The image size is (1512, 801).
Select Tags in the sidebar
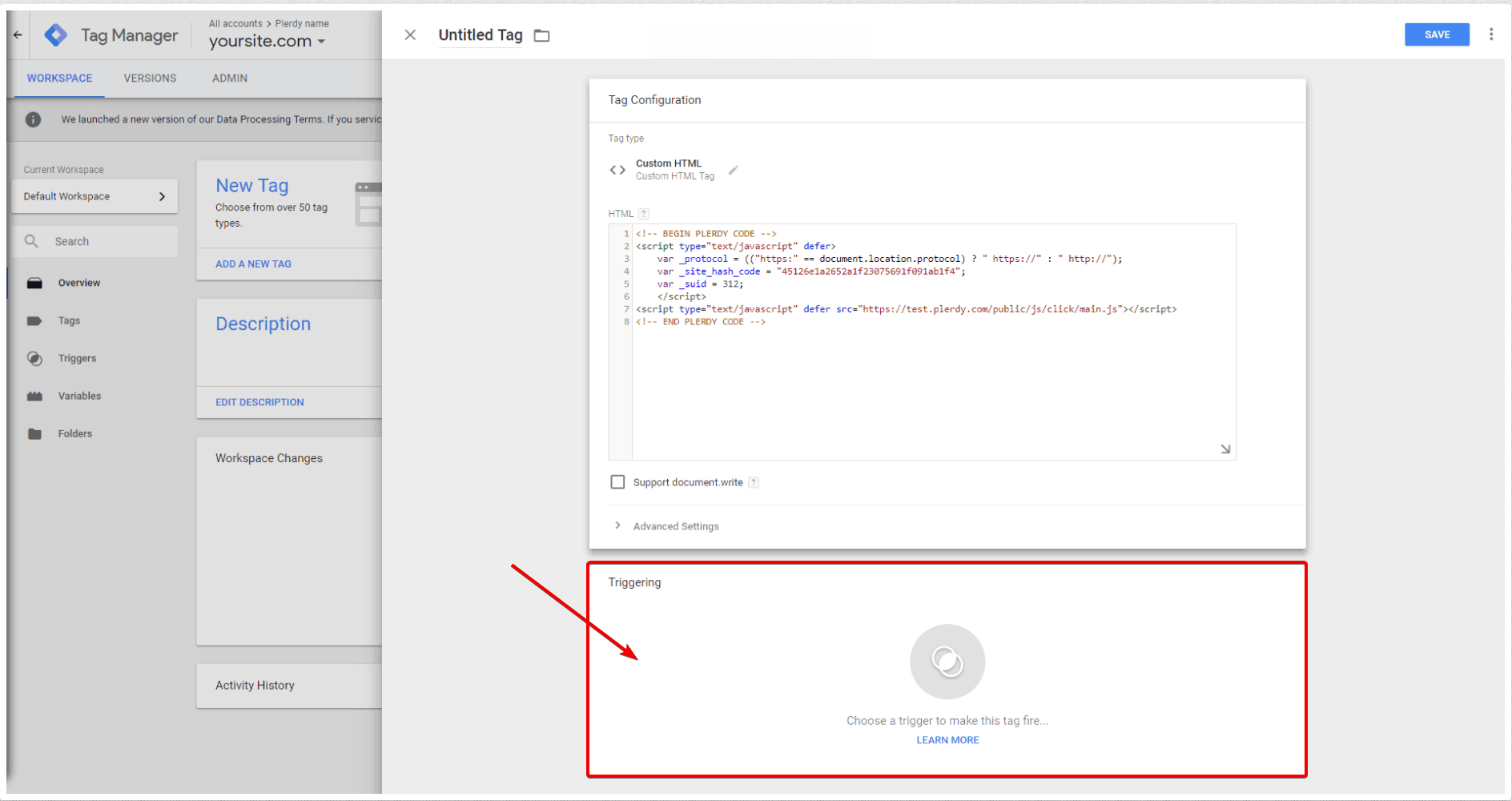(69, 320)
